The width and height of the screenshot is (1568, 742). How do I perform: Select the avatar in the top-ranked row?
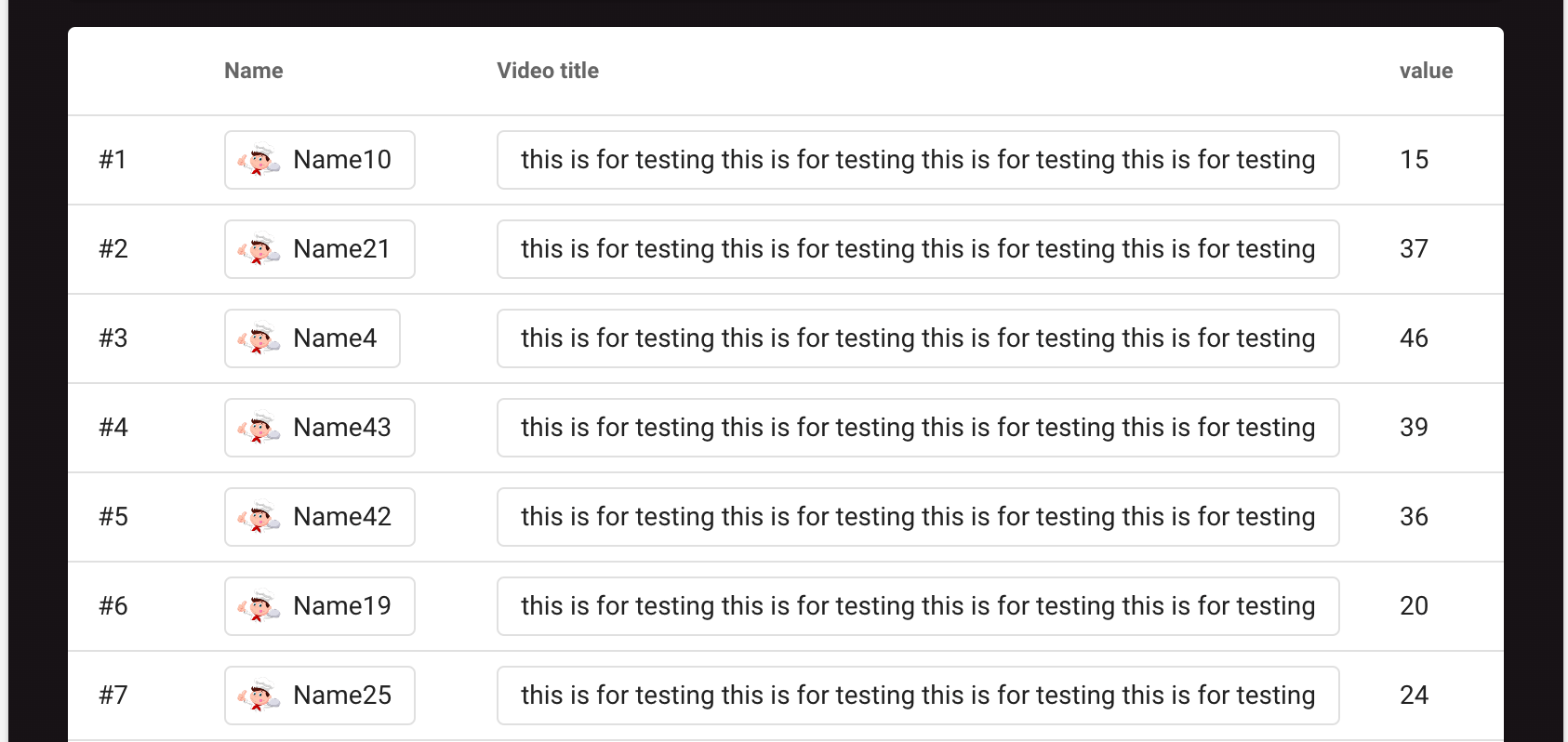tap(258, 159)
